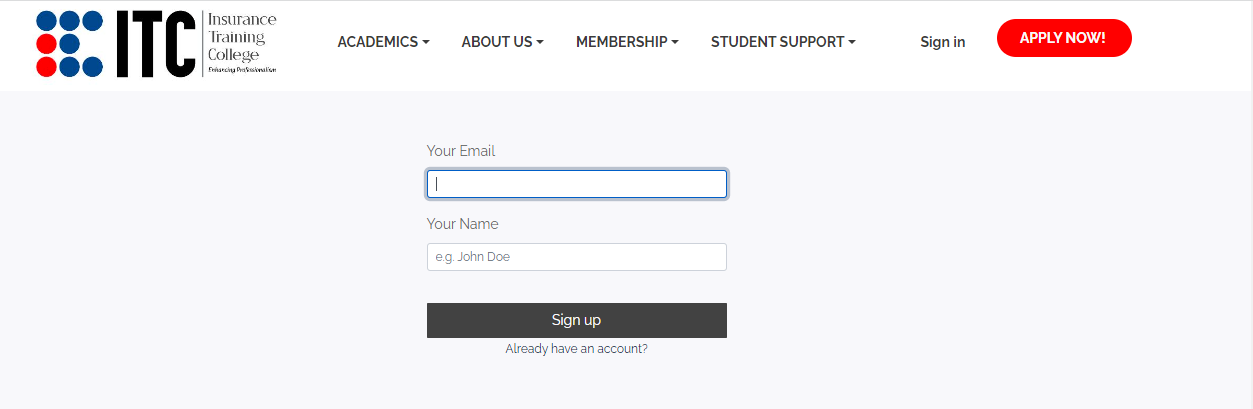Image resolution: width=1253 pixels, height=409 pixels.
Task: Click the caret arrow beside Membership
Action: [675, 43]
